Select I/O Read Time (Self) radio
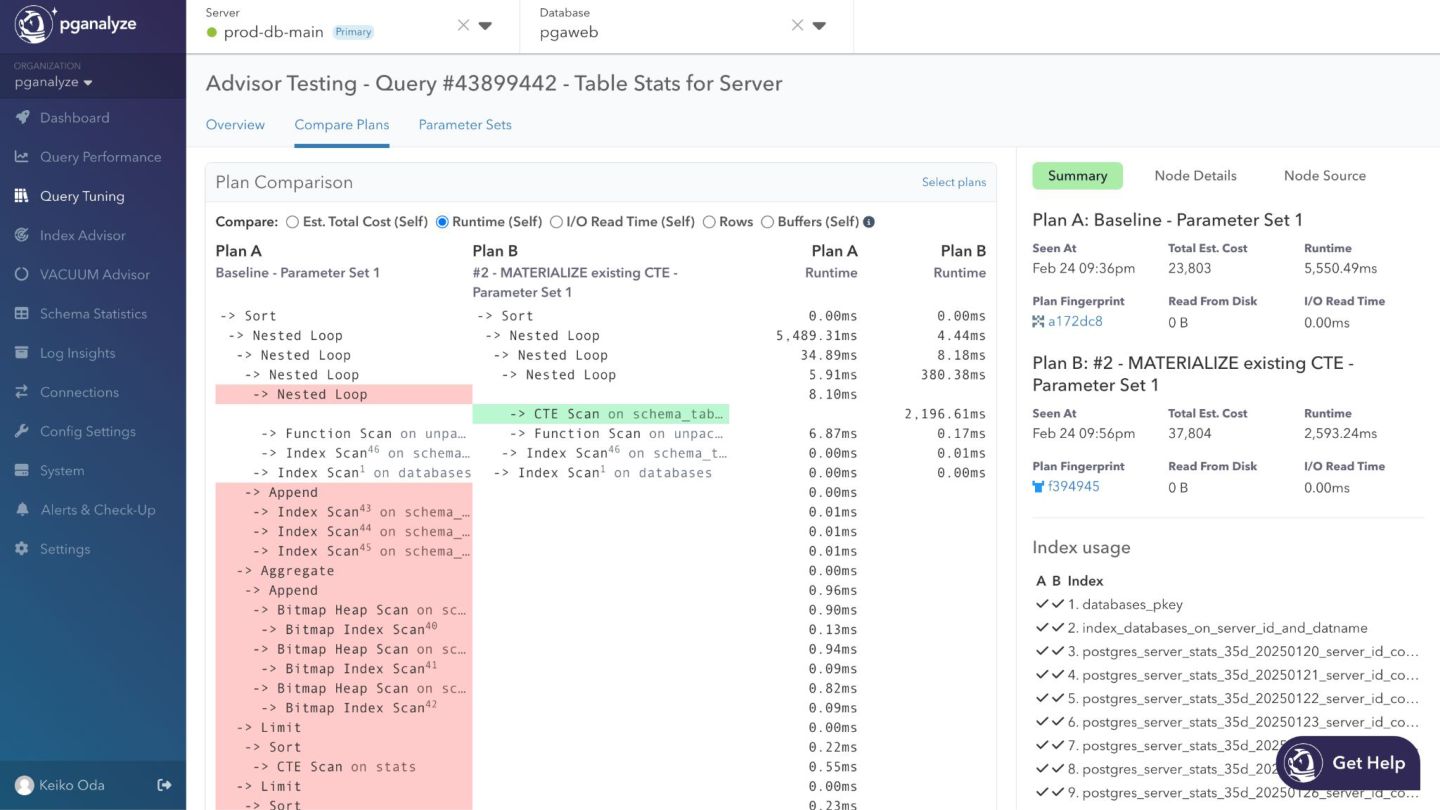This screenshot has height=810, width=1440. tap(556, 222)
